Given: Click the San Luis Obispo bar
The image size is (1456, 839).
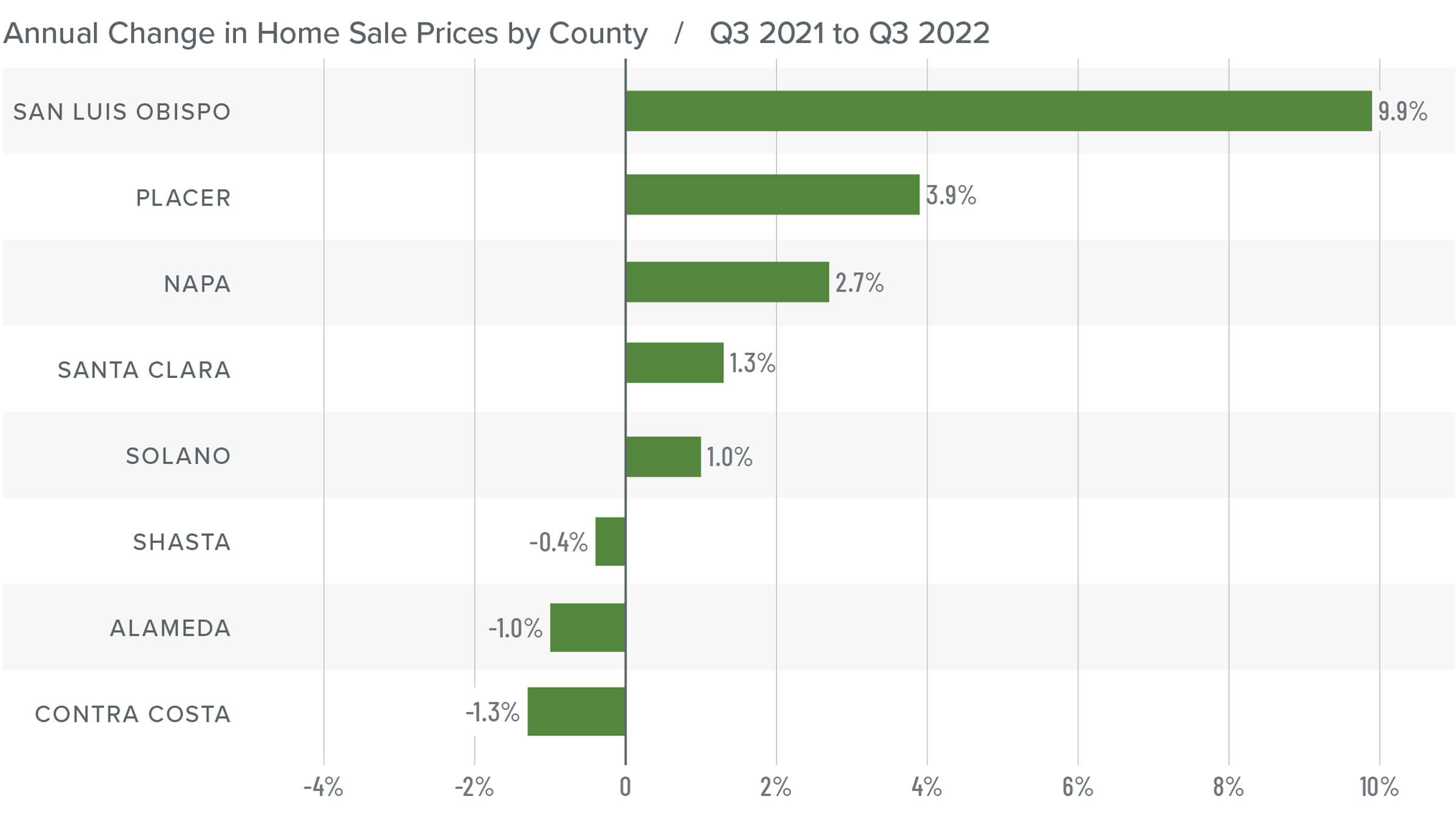Looking at the screenshot, I should point(998,111).
